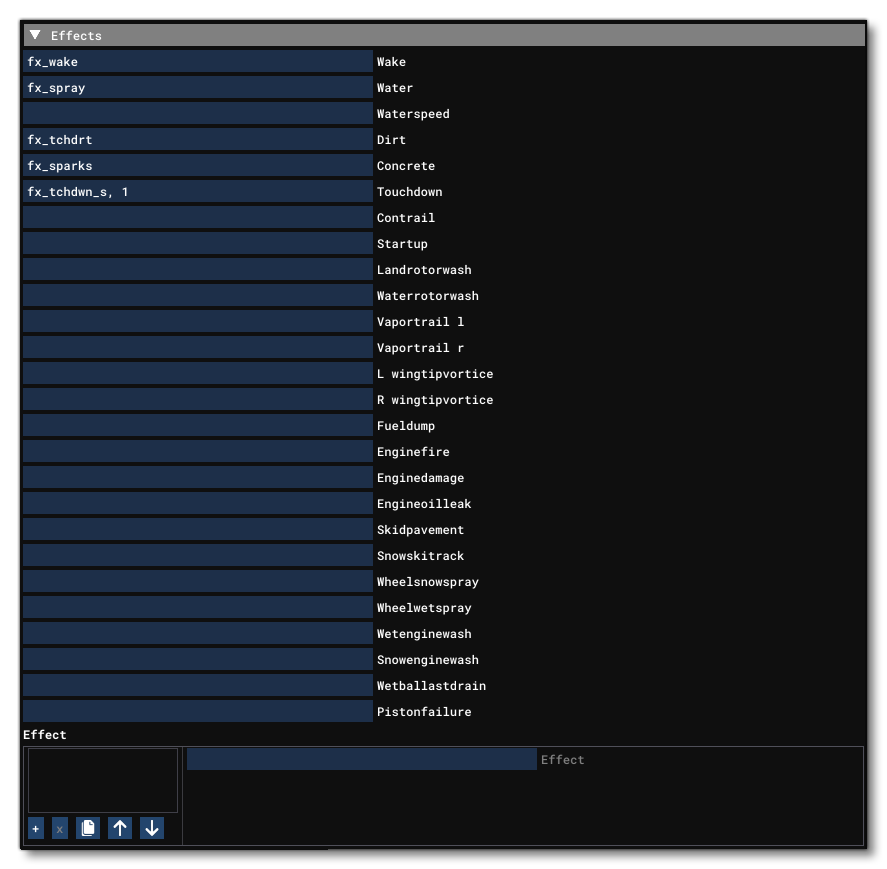Screen dimensions: 887x869
Task: Select the Dirt field containing fx_tchdrt
Action: 197,139
